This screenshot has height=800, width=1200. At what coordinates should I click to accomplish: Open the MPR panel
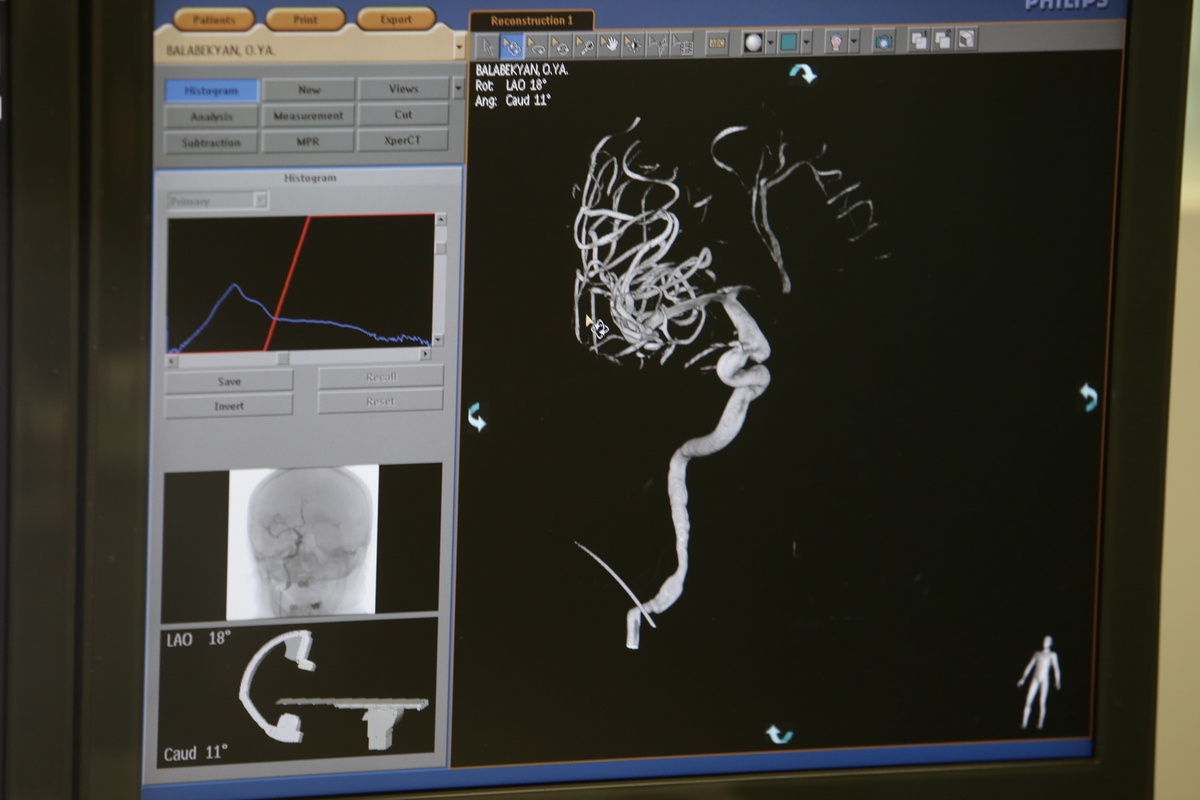click(x=308, y=142)
